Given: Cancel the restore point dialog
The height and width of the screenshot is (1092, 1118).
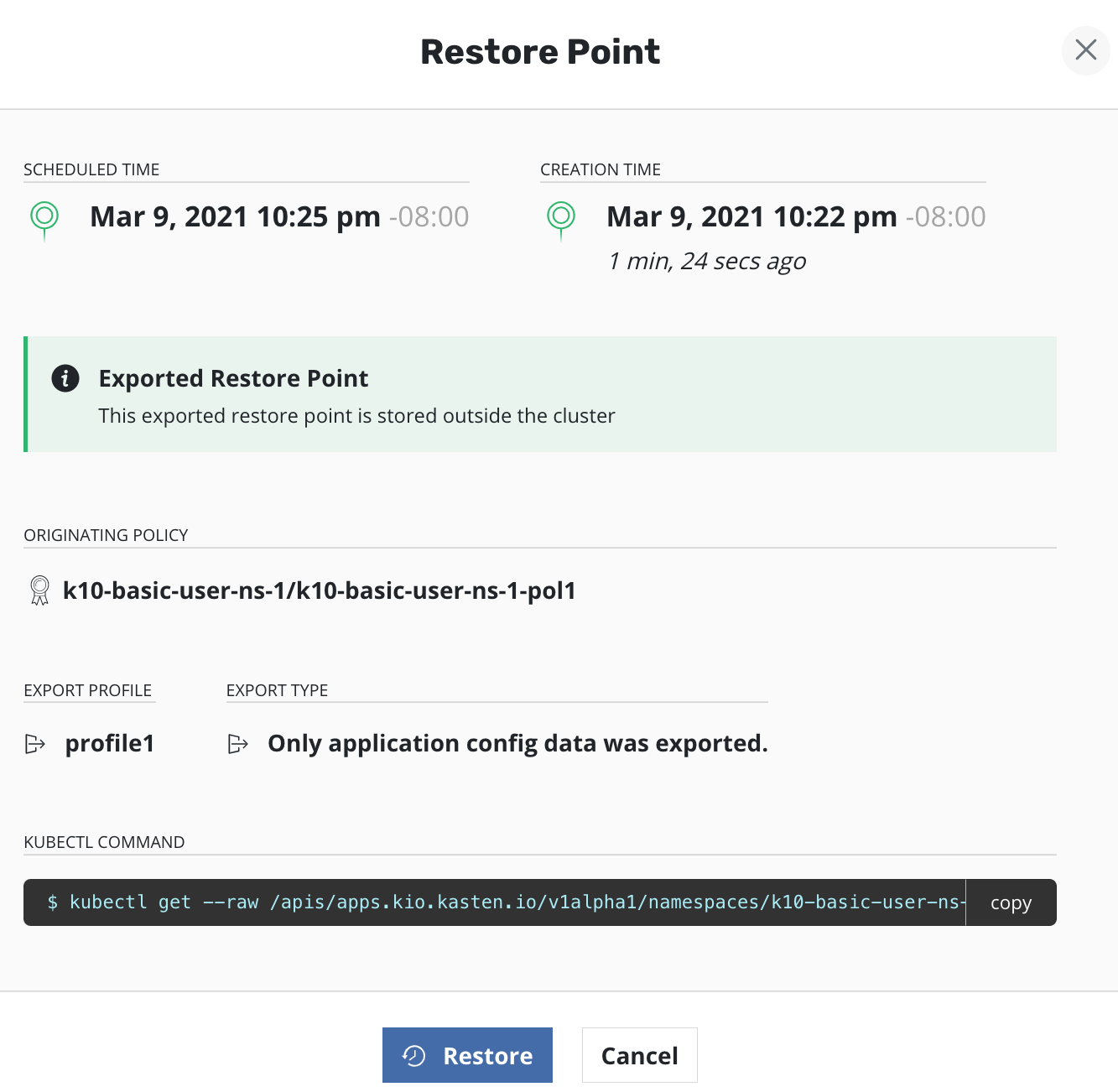Looking at the screenshot, I should 639,1055.
